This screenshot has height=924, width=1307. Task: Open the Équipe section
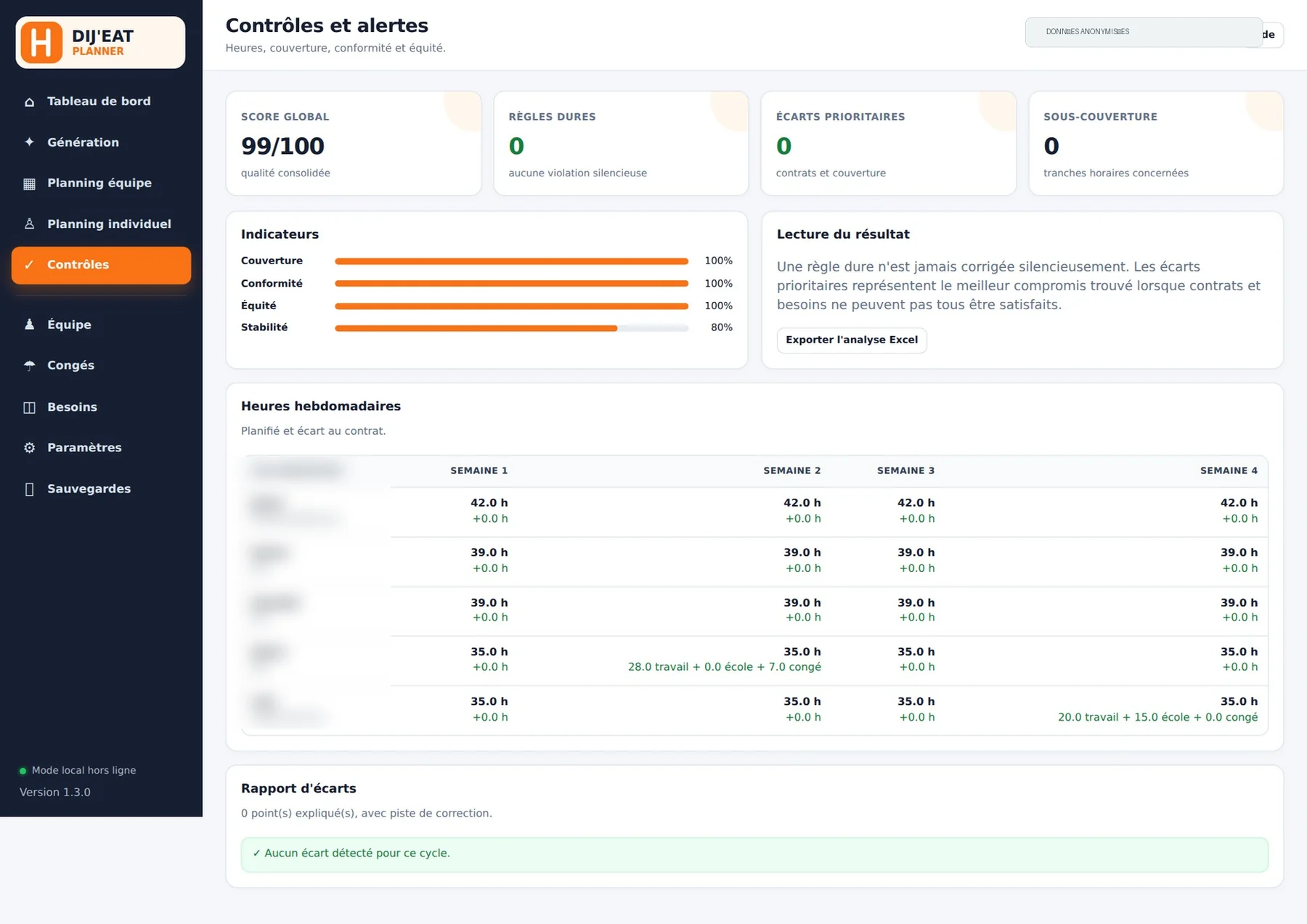[101, 324]
